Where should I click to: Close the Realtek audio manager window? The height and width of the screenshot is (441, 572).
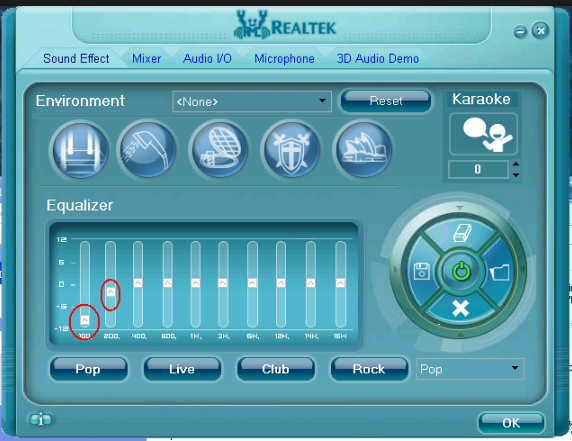point(540,30)
